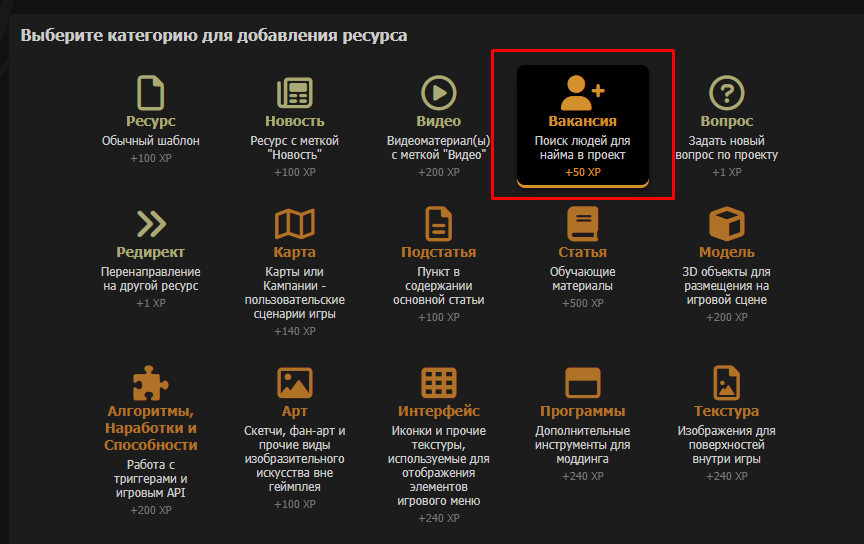
Task: Click 'Перенаправление на другой ресурс' description
Action: [x=150, y=279]
